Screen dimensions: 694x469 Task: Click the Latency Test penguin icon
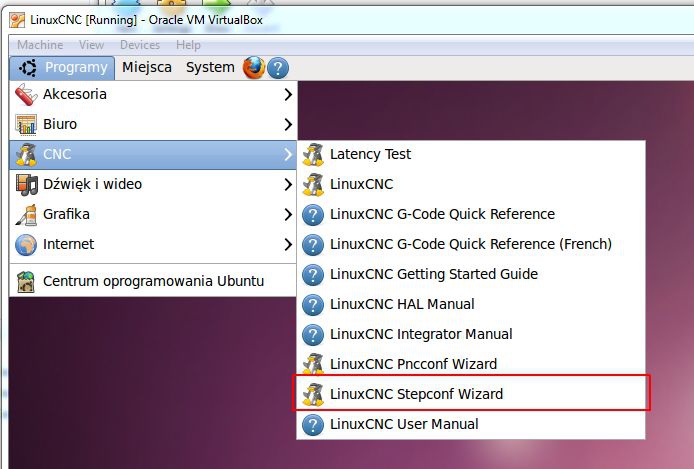click(313, 154)
